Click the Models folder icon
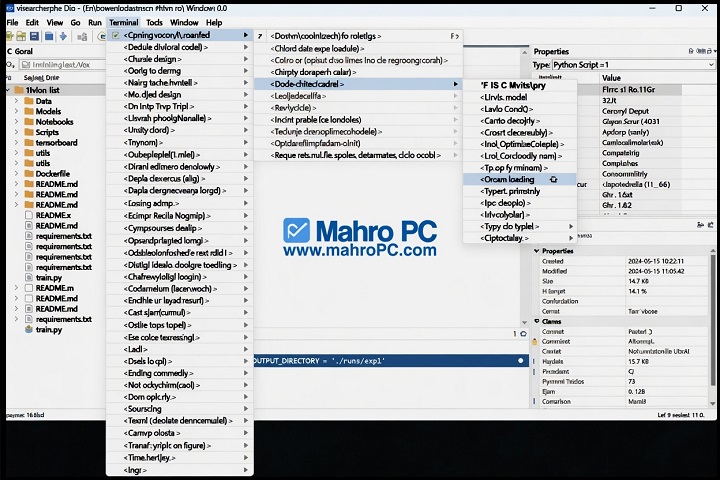Screen dimensions: 720x480 tap(29, 111)
